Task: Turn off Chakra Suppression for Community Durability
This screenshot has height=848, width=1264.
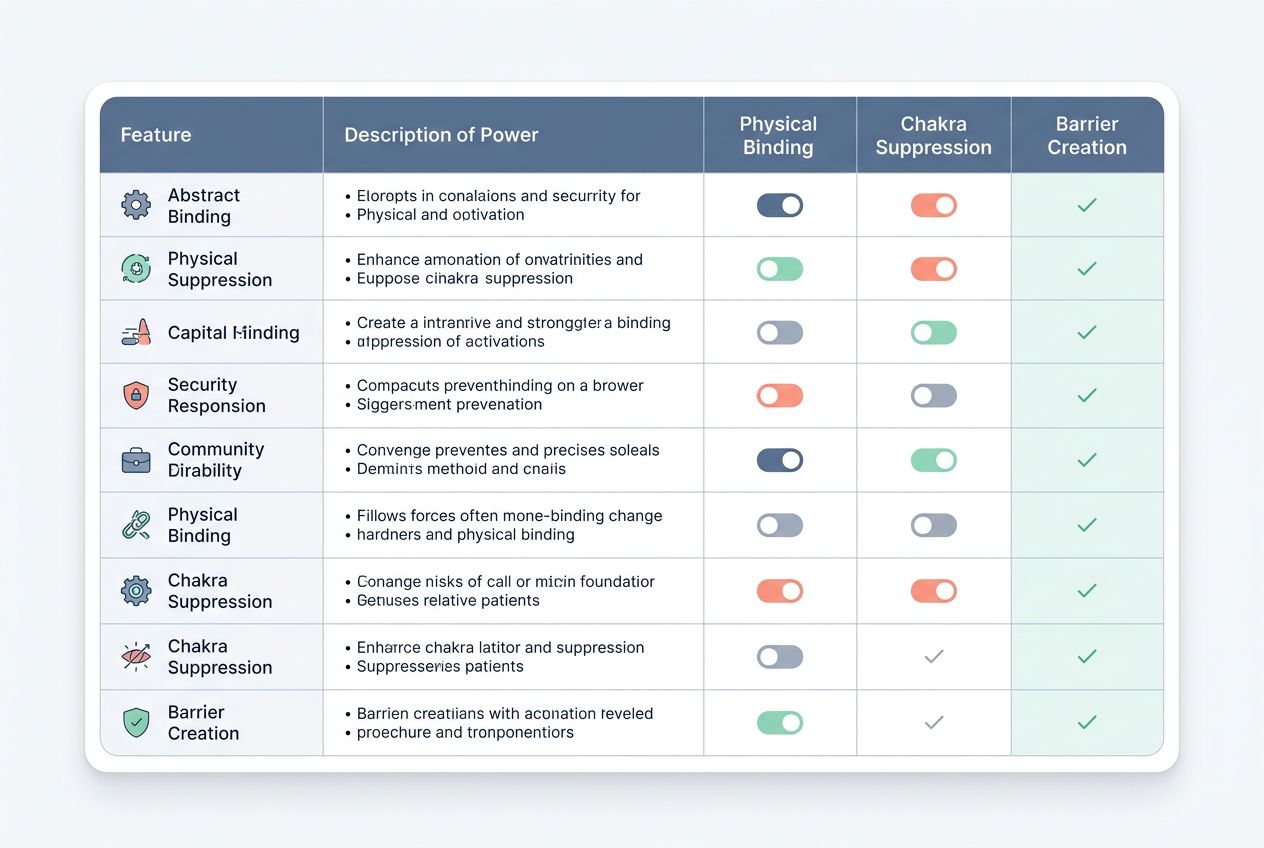Action: pos(933,460)
